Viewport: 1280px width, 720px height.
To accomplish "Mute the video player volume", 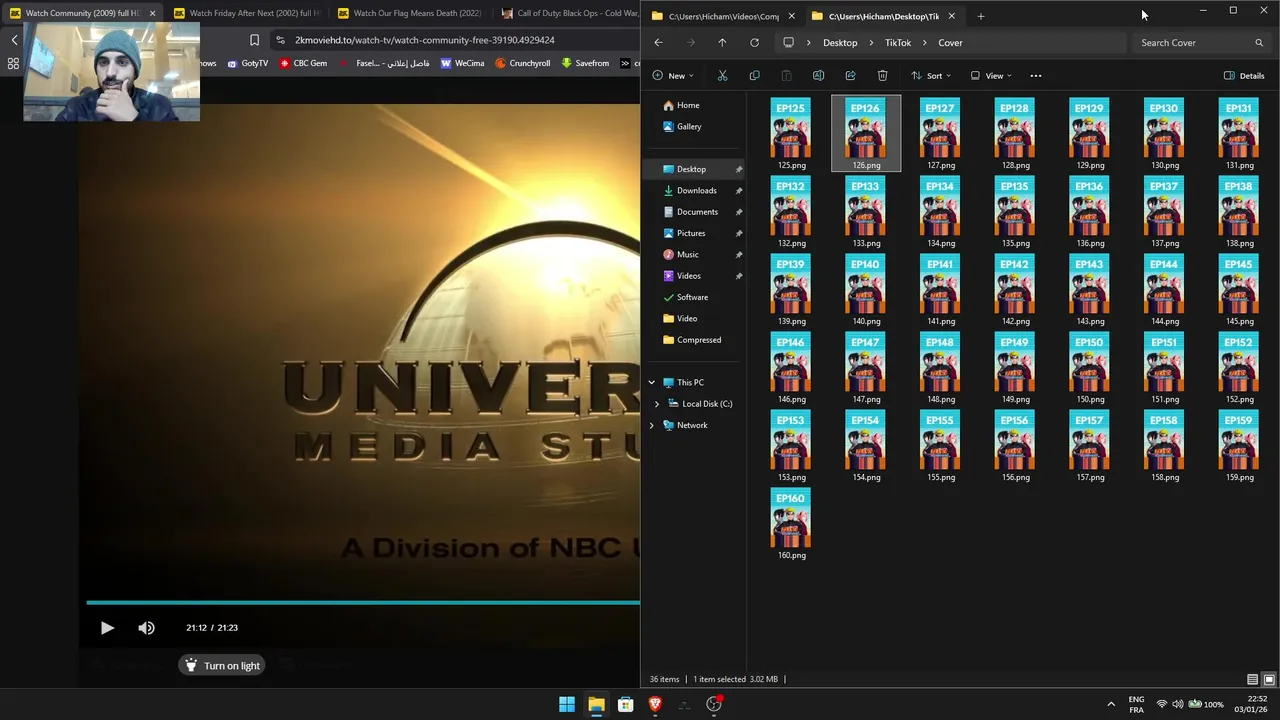I will (146, 628).
